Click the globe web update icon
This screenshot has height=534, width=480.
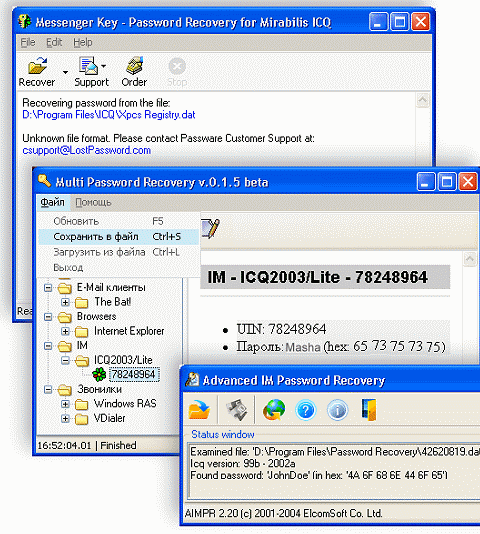[x=274, y=410]
